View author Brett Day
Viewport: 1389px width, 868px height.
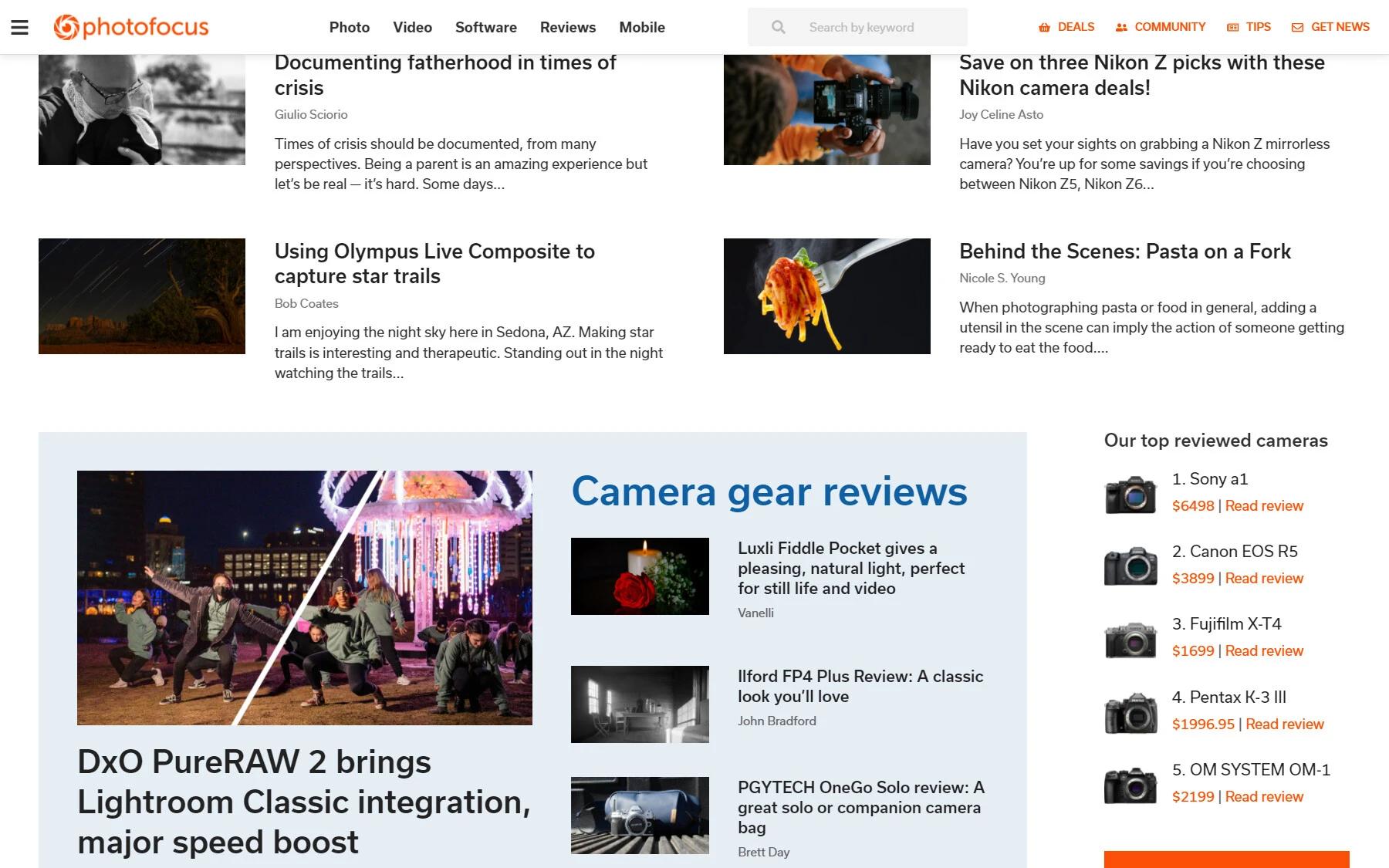click(x=763, y=852)
